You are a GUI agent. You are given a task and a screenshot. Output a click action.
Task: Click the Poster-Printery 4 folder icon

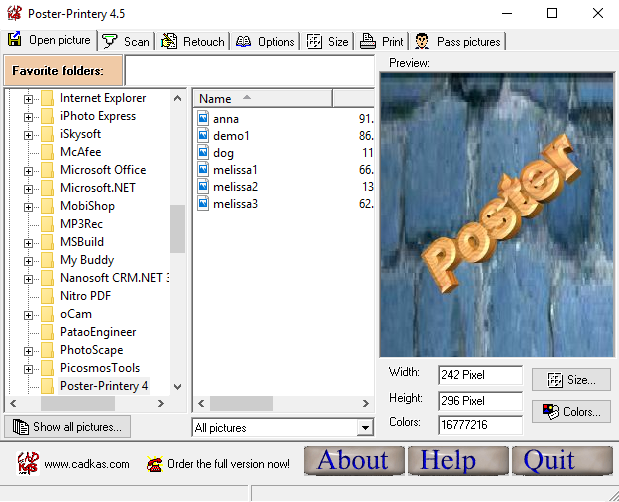tap(47, 386)
